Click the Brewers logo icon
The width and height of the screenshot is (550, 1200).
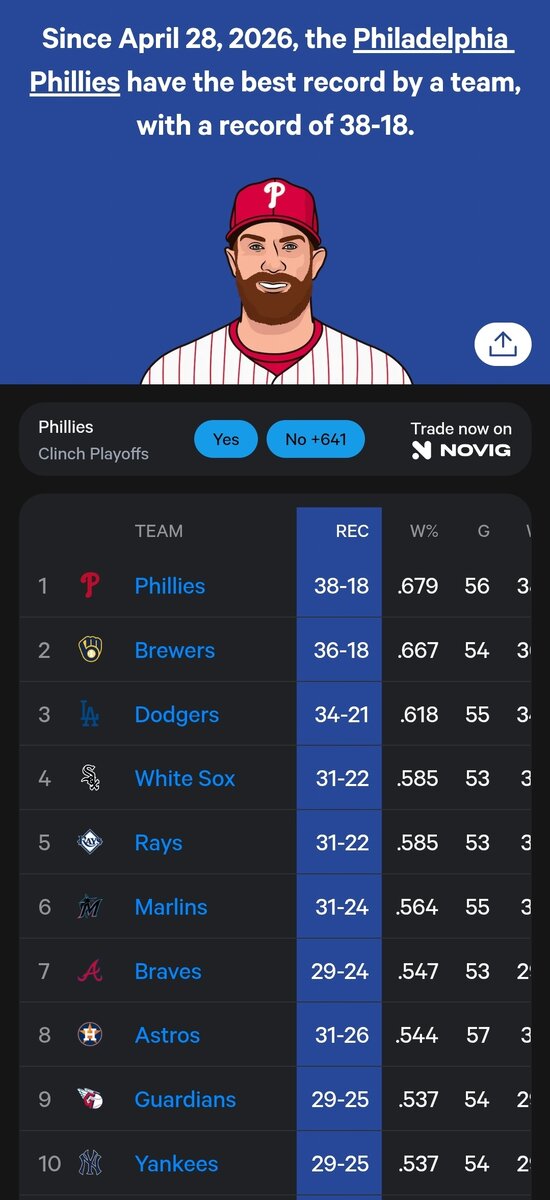(x=90, y=650)
